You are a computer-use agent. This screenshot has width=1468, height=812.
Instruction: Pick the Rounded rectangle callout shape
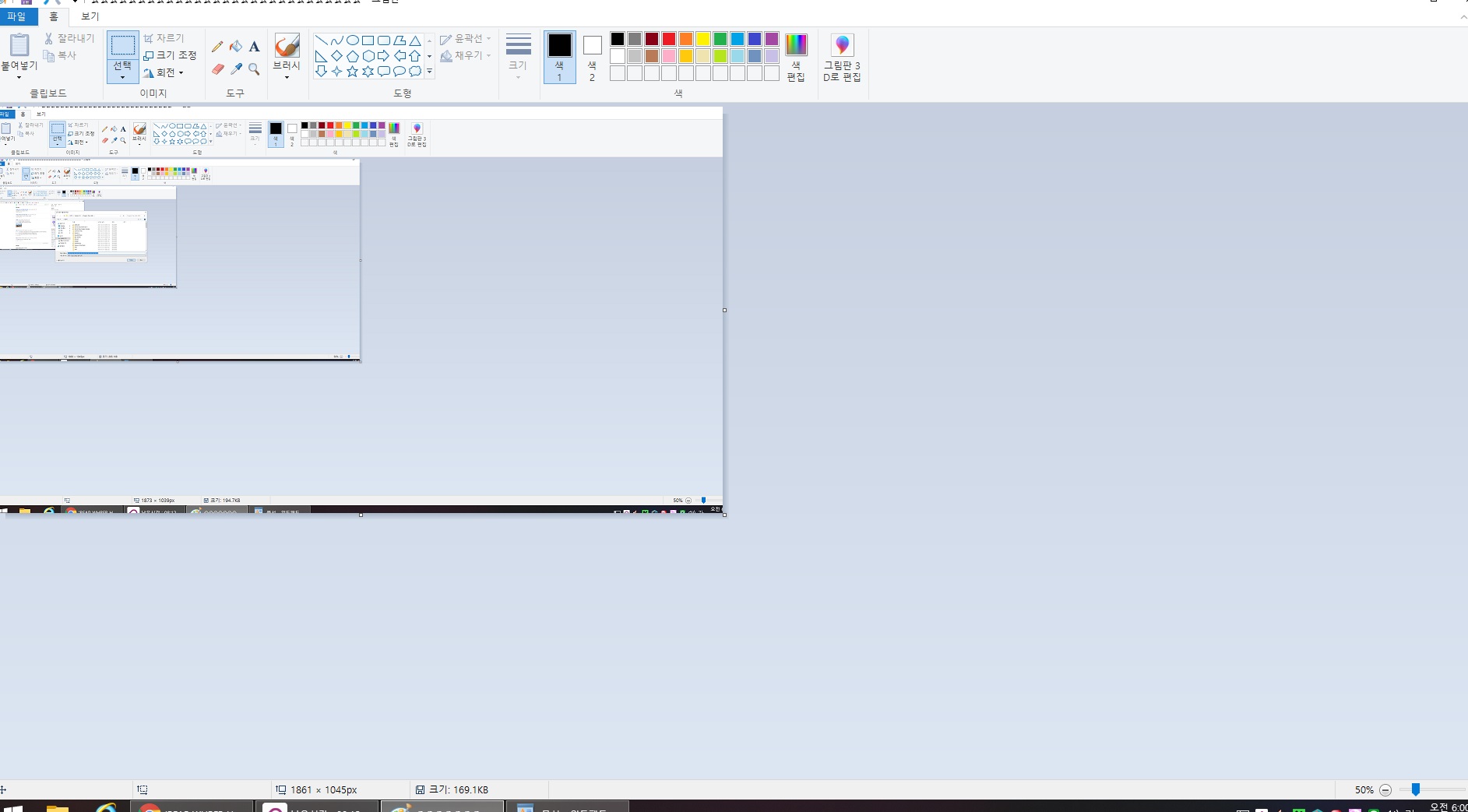383,72
